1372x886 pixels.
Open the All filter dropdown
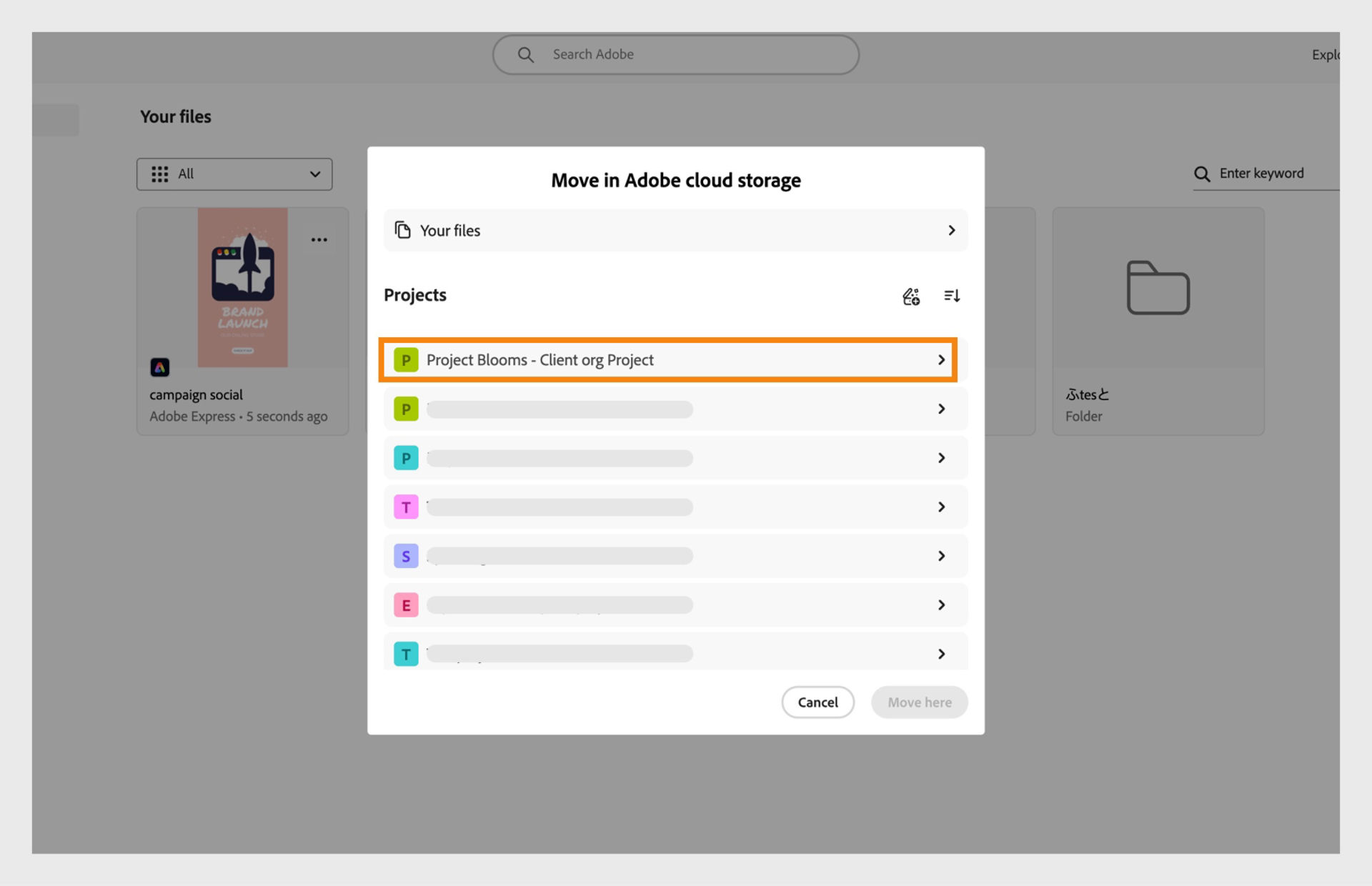234,174
